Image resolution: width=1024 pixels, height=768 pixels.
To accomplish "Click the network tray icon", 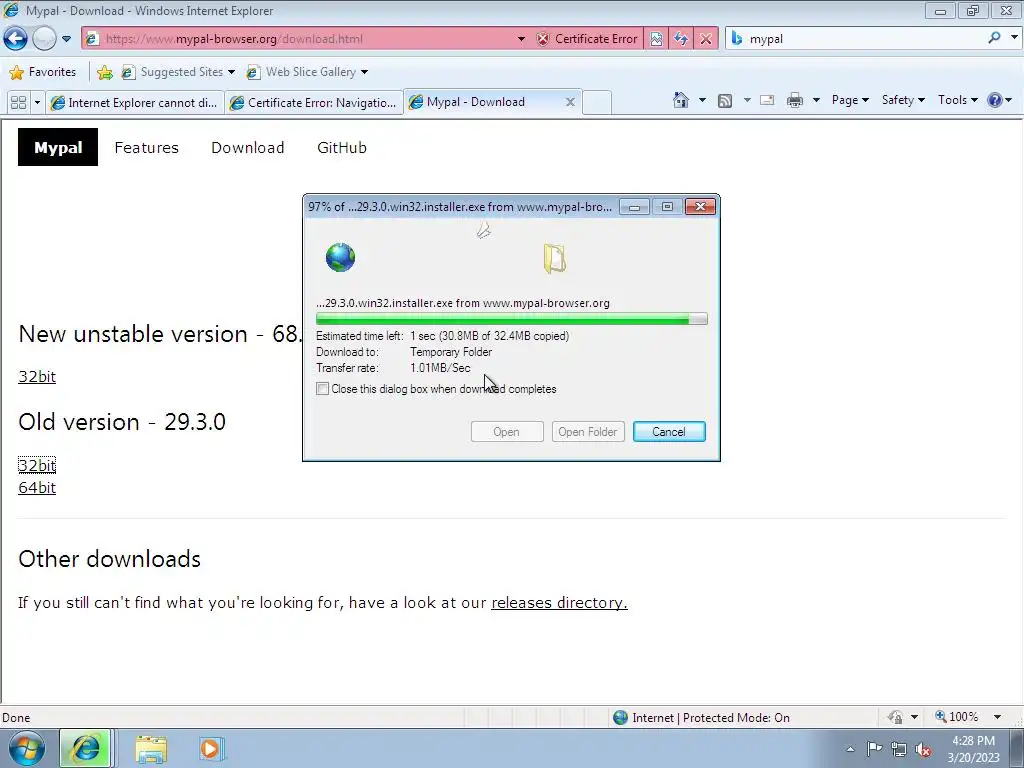I will click(x=899, y=750).
